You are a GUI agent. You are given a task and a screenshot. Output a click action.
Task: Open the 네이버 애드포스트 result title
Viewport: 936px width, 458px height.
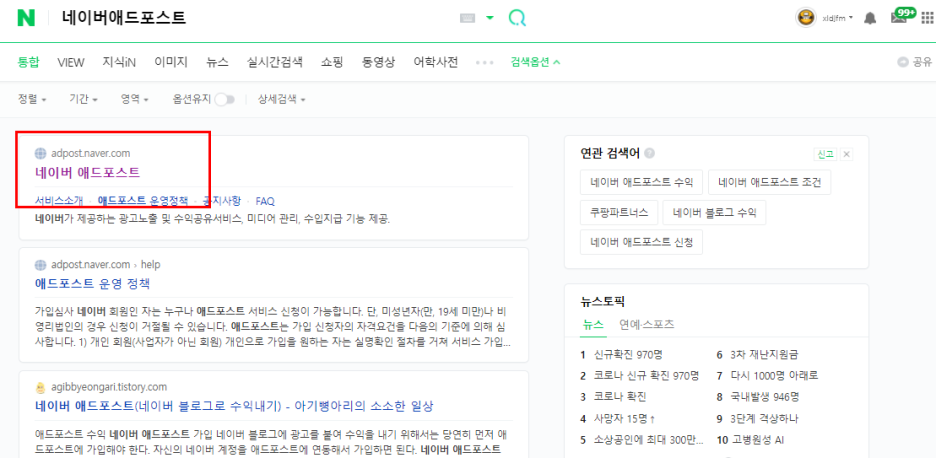coord(87,173)
